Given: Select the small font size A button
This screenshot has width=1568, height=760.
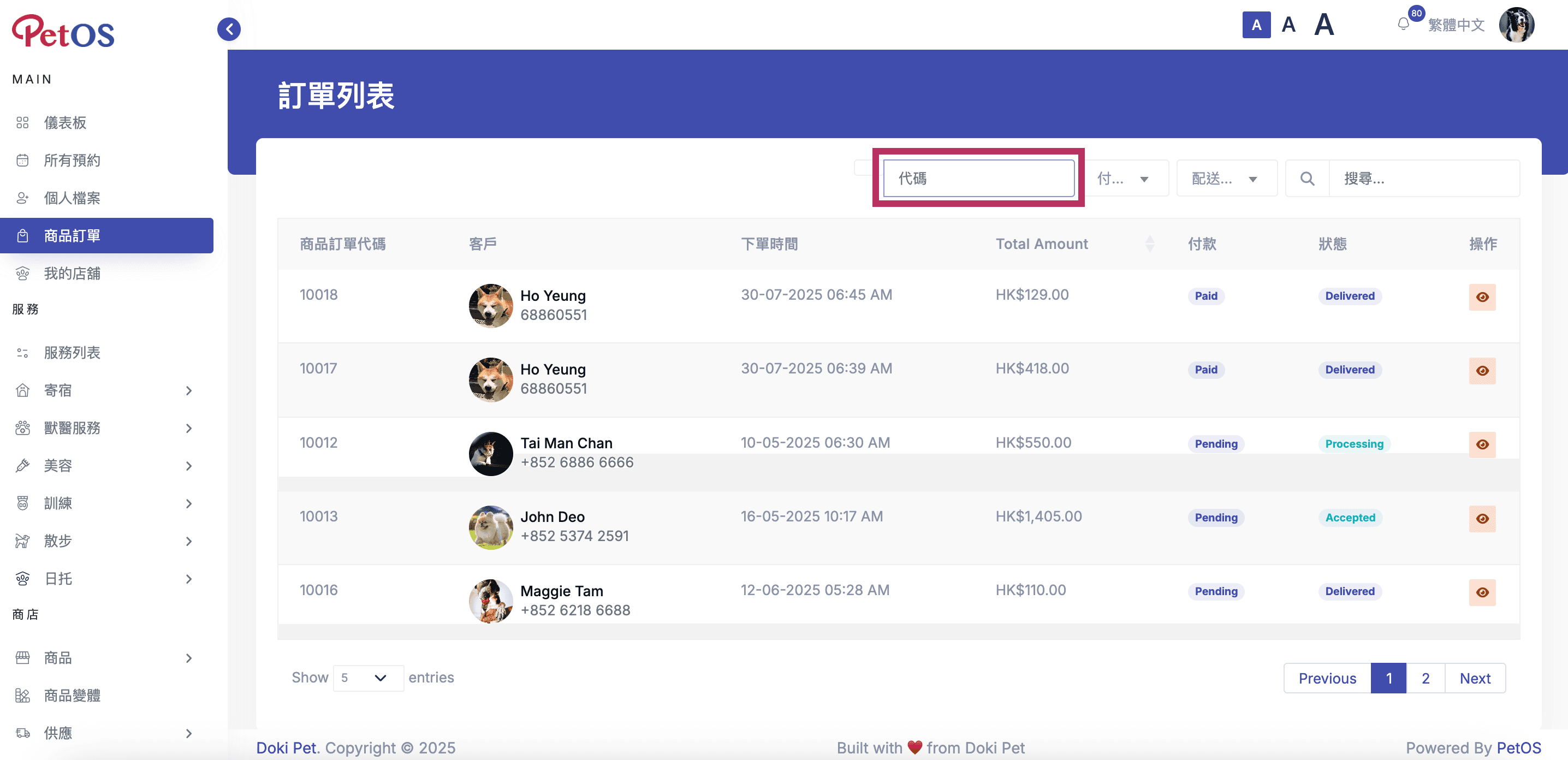Looking at the screenshot, I should pyautogui.click(x=1256, y=25).
